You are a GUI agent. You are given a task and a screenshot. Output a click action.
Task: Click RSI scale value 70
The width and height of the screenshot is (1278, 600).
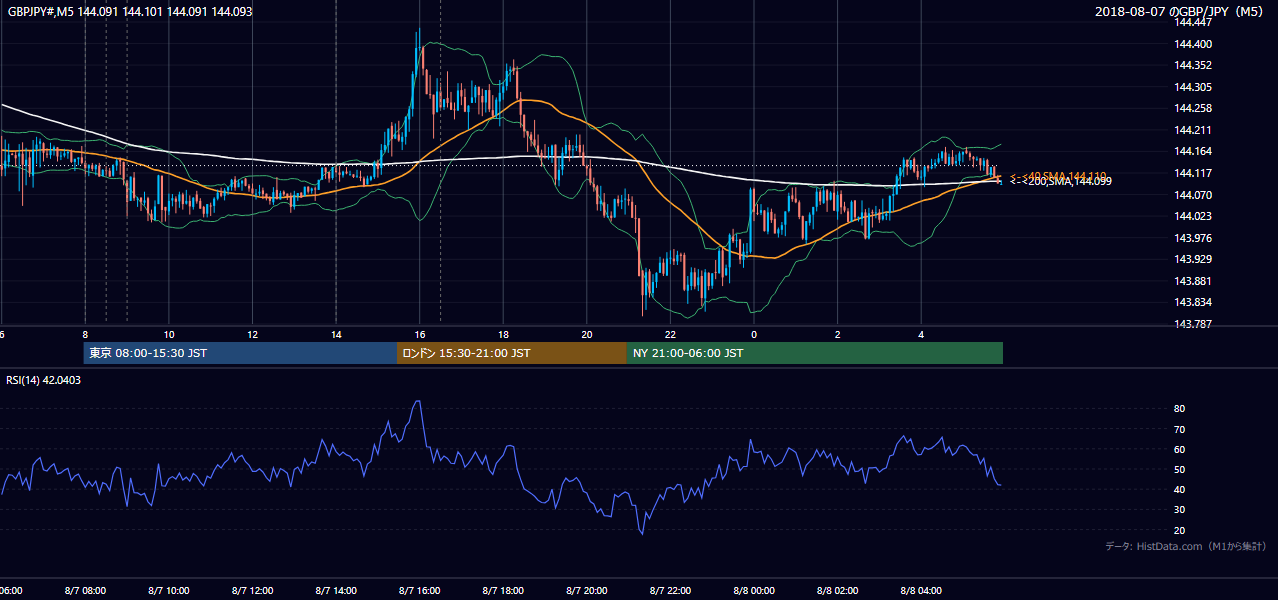1180,429
